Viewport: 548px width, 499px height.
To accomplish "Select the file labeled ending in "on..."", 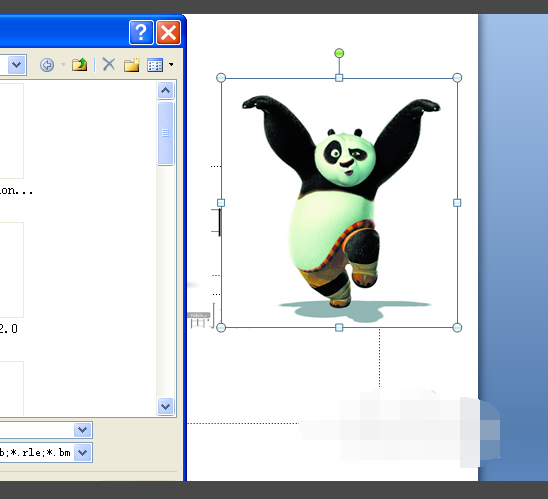I will tap(16, 191).
